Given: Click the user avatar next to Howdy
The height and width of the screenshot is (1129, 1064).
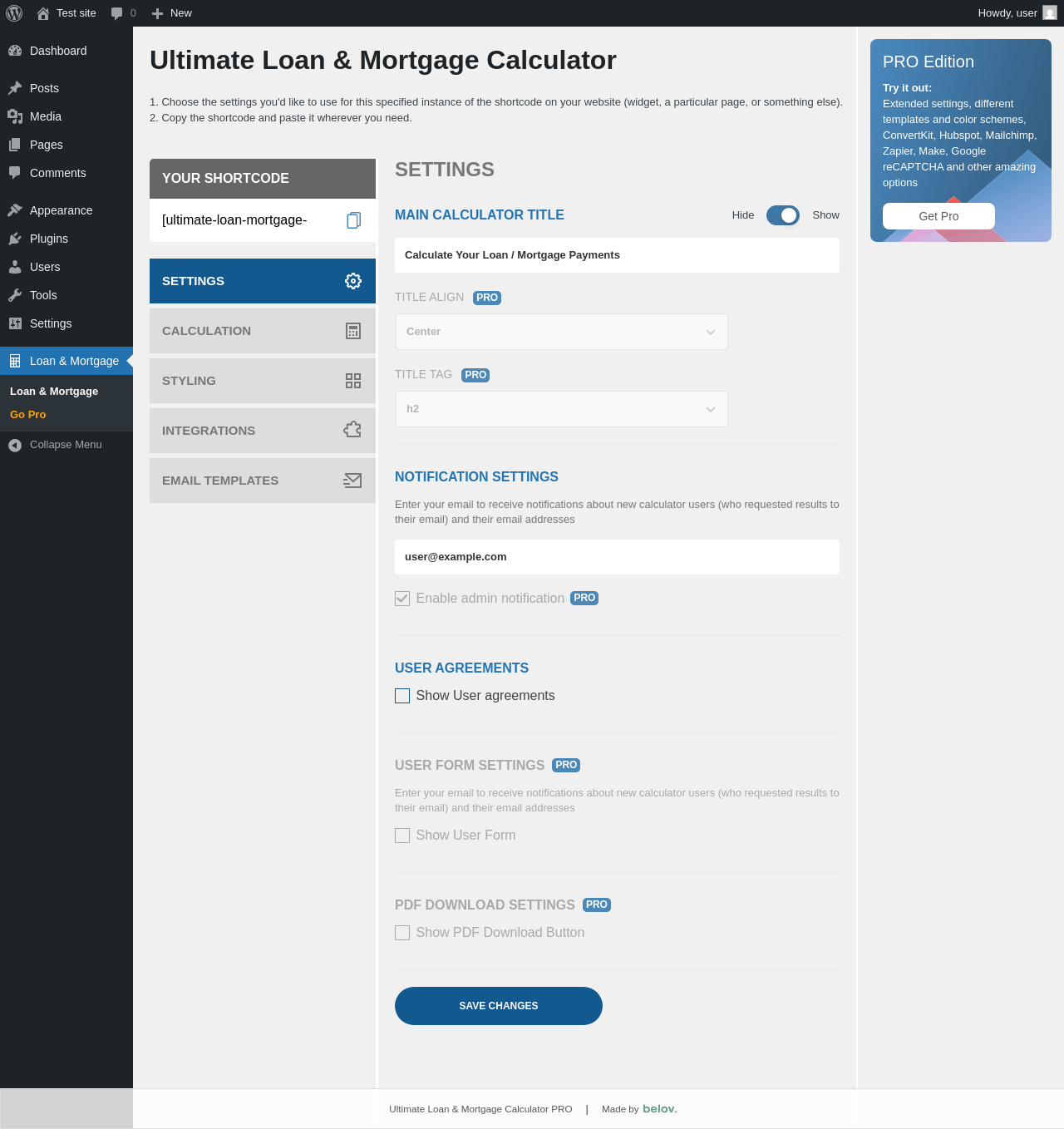Looking at the screenshot, I should click(x=1050, y=12).
